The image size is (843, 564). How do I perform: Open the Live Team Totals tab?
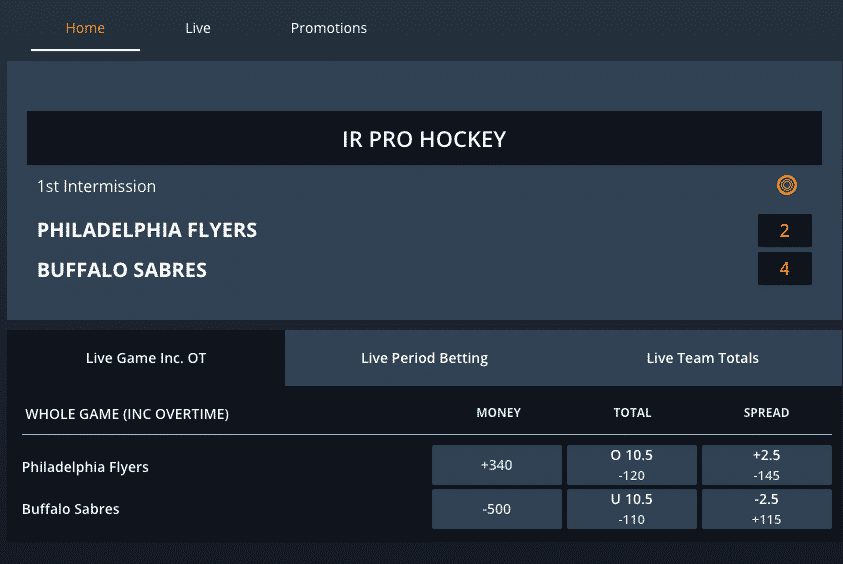[x=702, y=358]
